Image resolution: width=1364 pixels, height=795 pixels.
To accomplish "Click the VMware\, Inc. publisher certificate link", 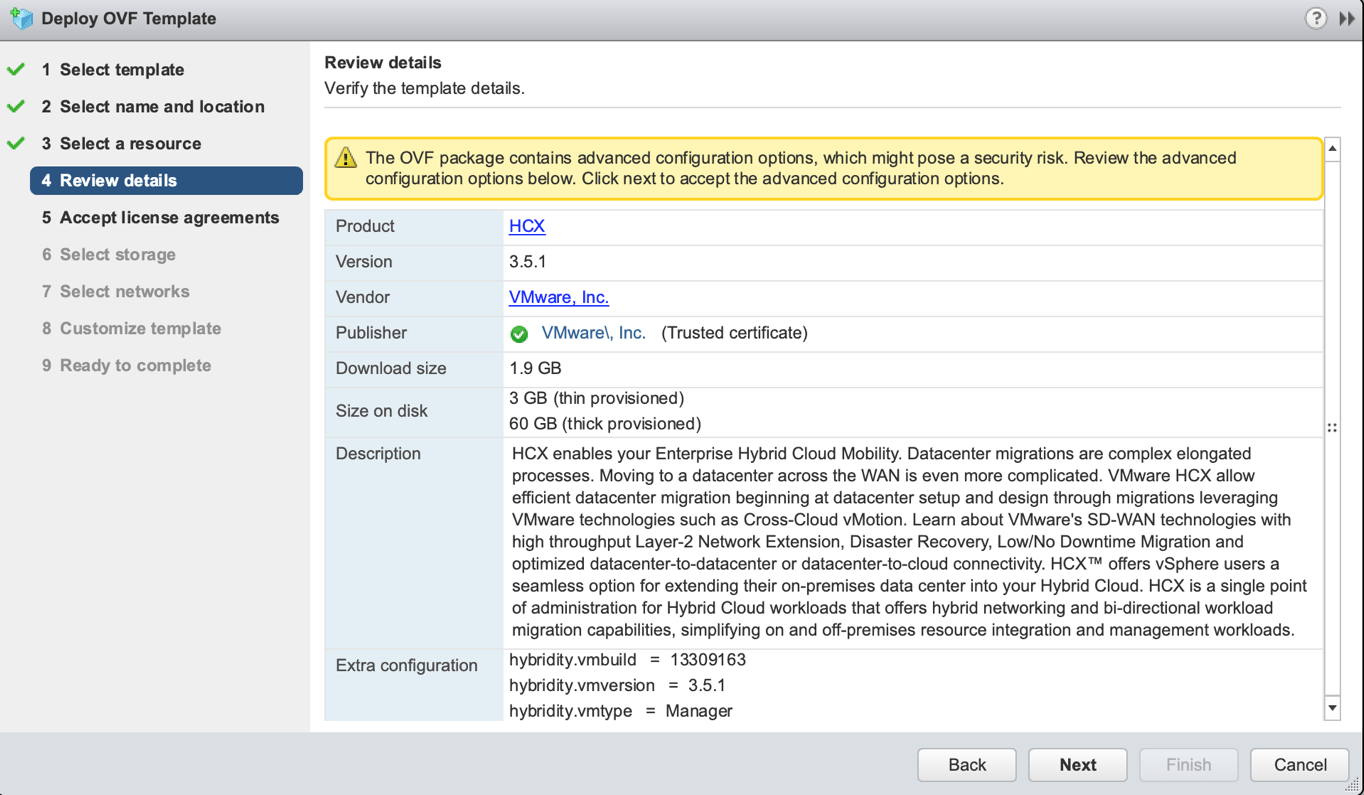I will tap(594, 333).
